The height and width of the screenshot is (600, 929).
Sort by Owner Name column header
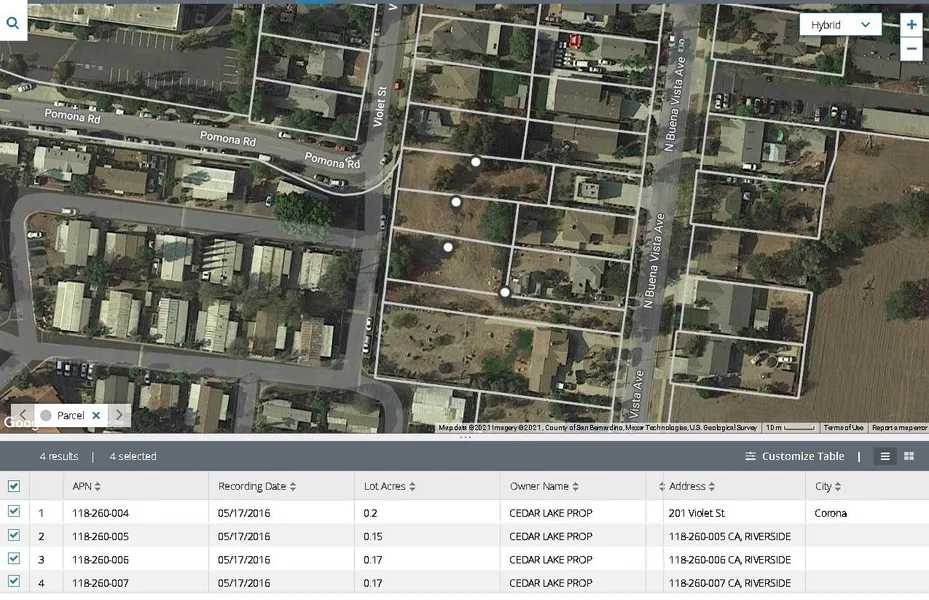pyautogui.click(x=545, y=486)
